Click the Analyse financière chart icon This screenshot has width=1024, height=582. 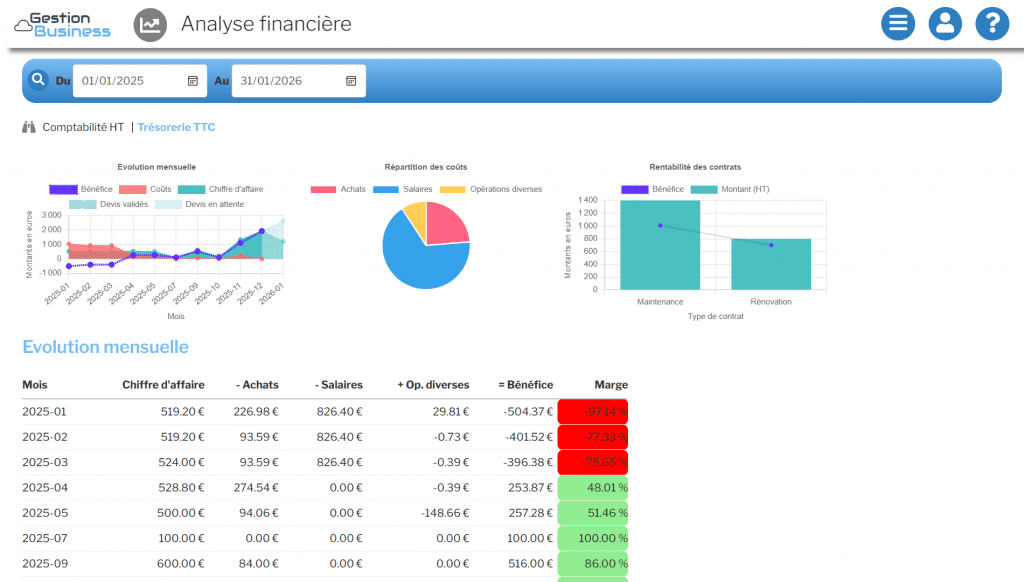click(x=150, y=25)
